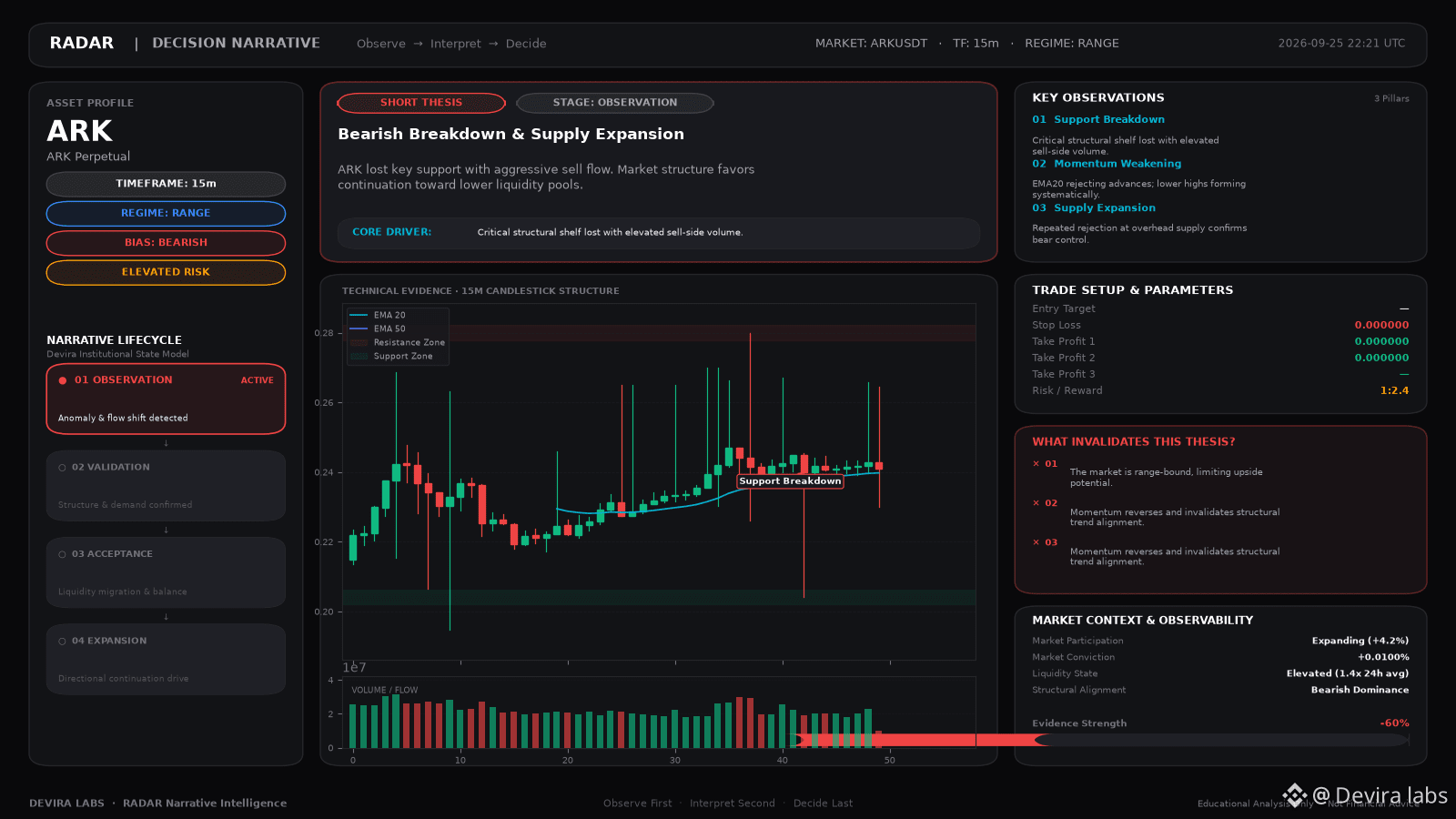Select the 03 Acceptance radio circle
The width and height of the screenshot is (1456, 819).
(x=62, y=554)
